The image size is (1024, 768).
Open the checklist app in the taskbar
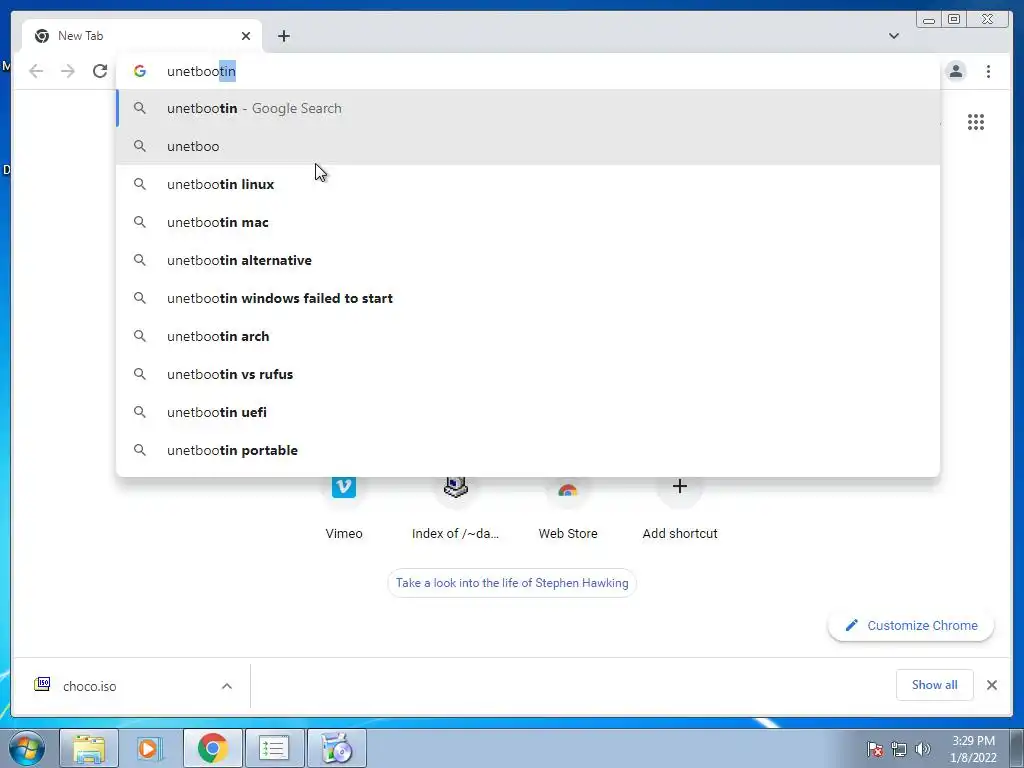tap(274, 748)
